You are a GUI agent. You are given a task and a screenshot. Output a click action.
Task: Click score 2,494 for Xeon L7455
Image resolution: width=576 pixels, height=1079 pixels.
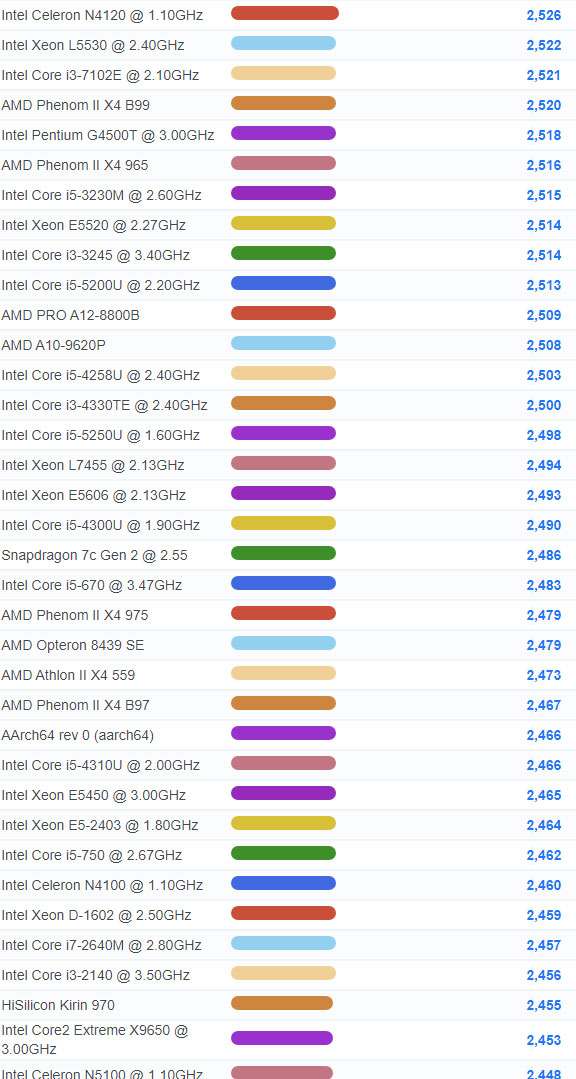544,465
